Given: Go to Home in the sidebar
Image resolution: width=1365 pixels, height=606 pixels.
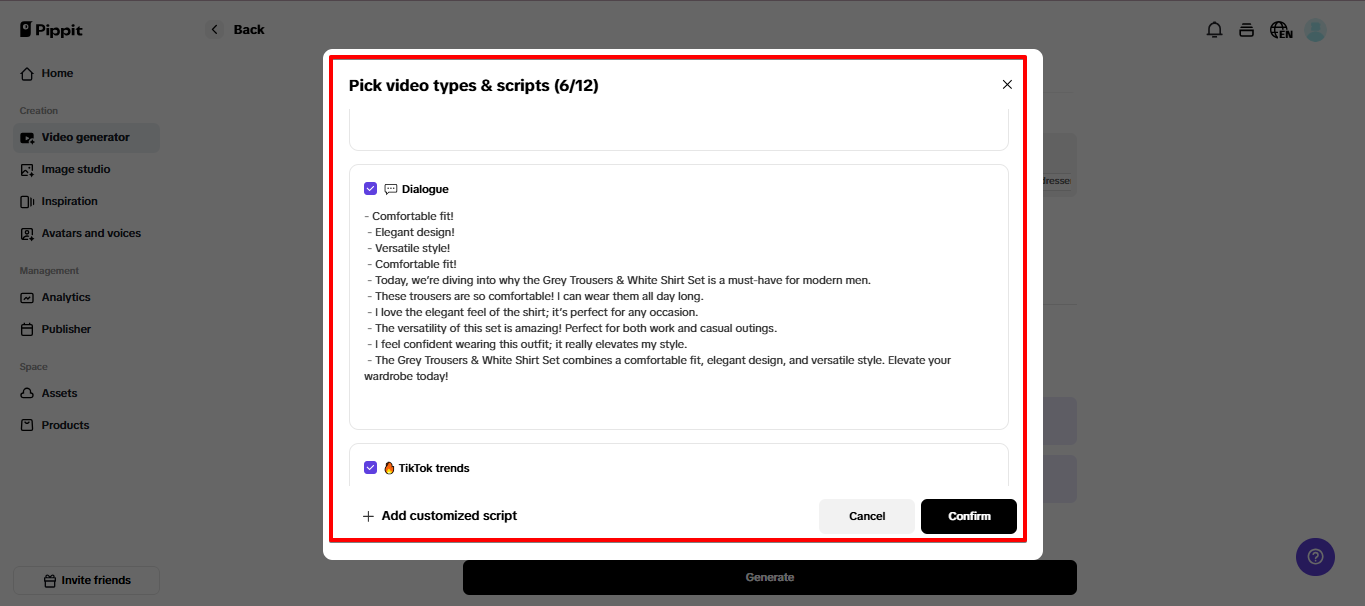Looking at the screenshot, I should 57,73.
